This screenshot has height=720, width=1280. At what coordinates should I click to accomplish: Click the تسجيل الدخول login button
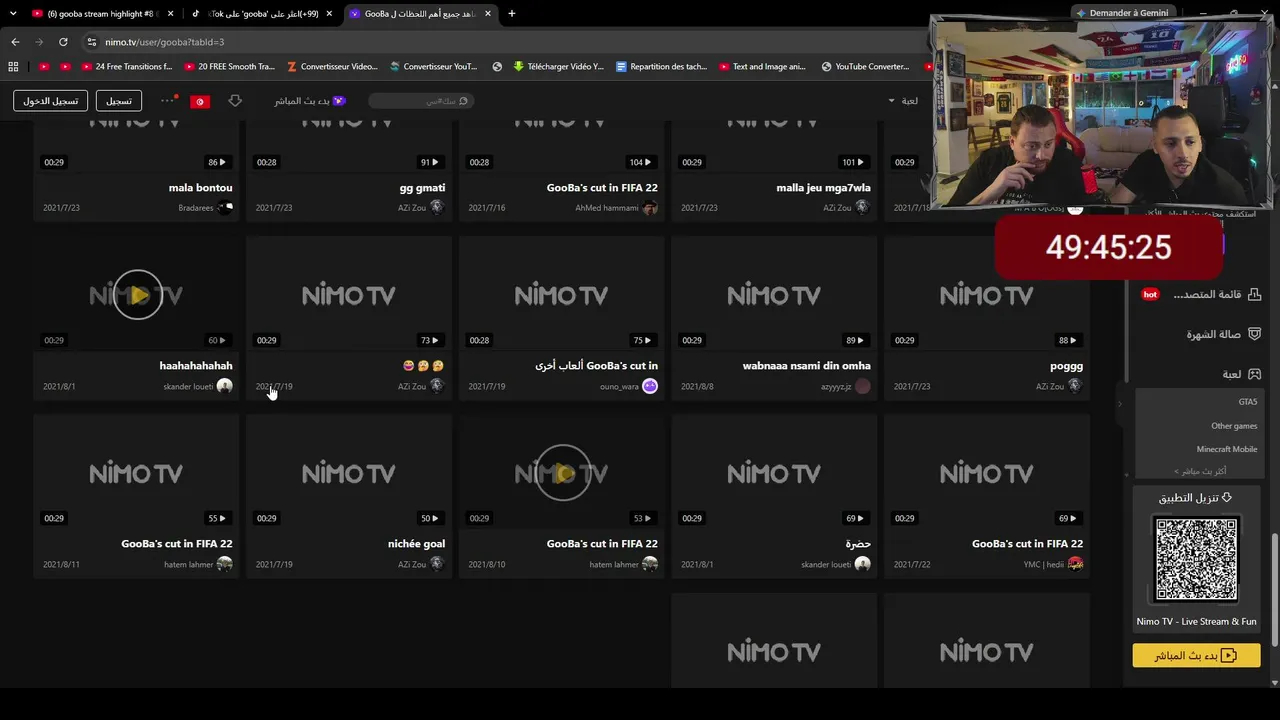click(51, 101)
